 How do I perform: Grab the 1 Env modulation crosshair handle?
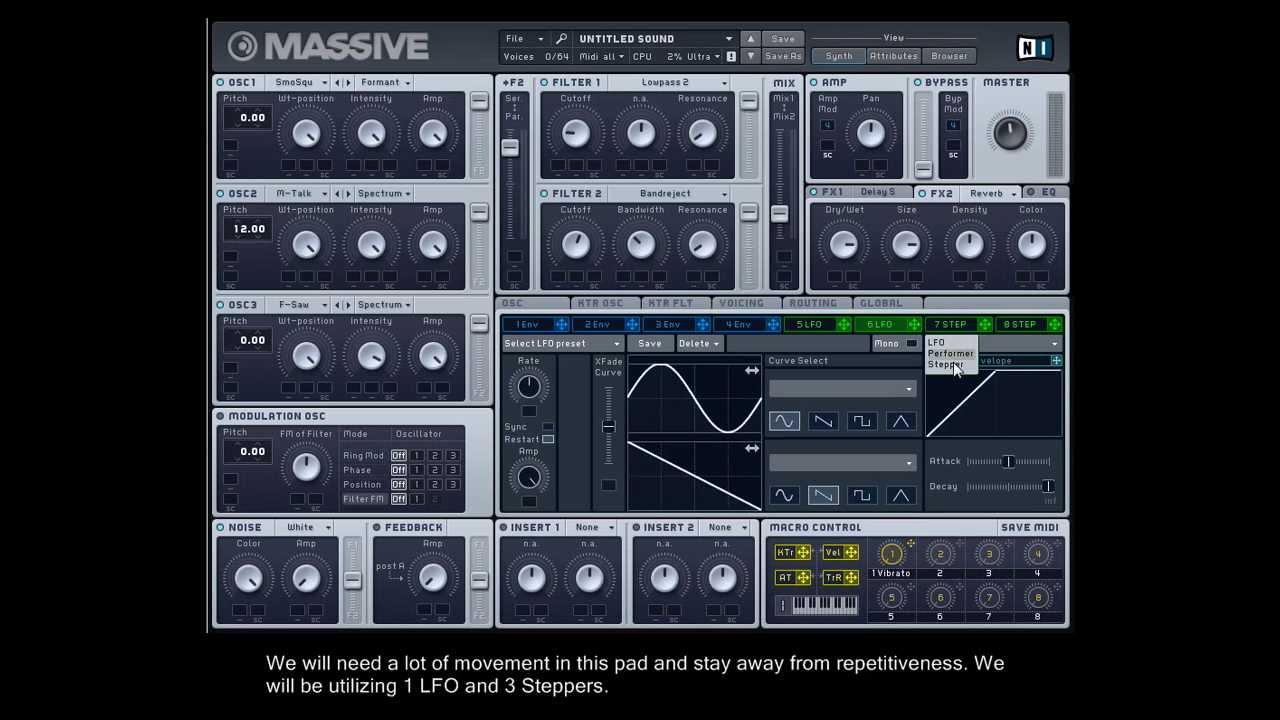coord(561,324)
